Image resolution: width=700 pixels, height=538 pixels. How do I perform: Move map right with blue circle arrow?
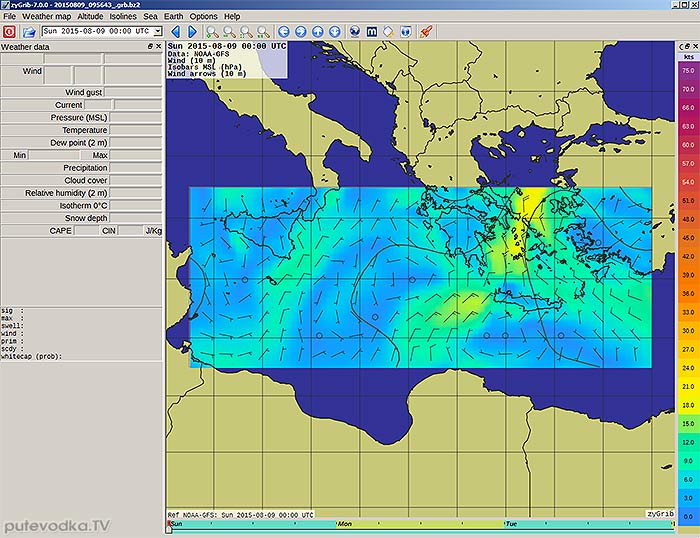[x=301, y=32]
